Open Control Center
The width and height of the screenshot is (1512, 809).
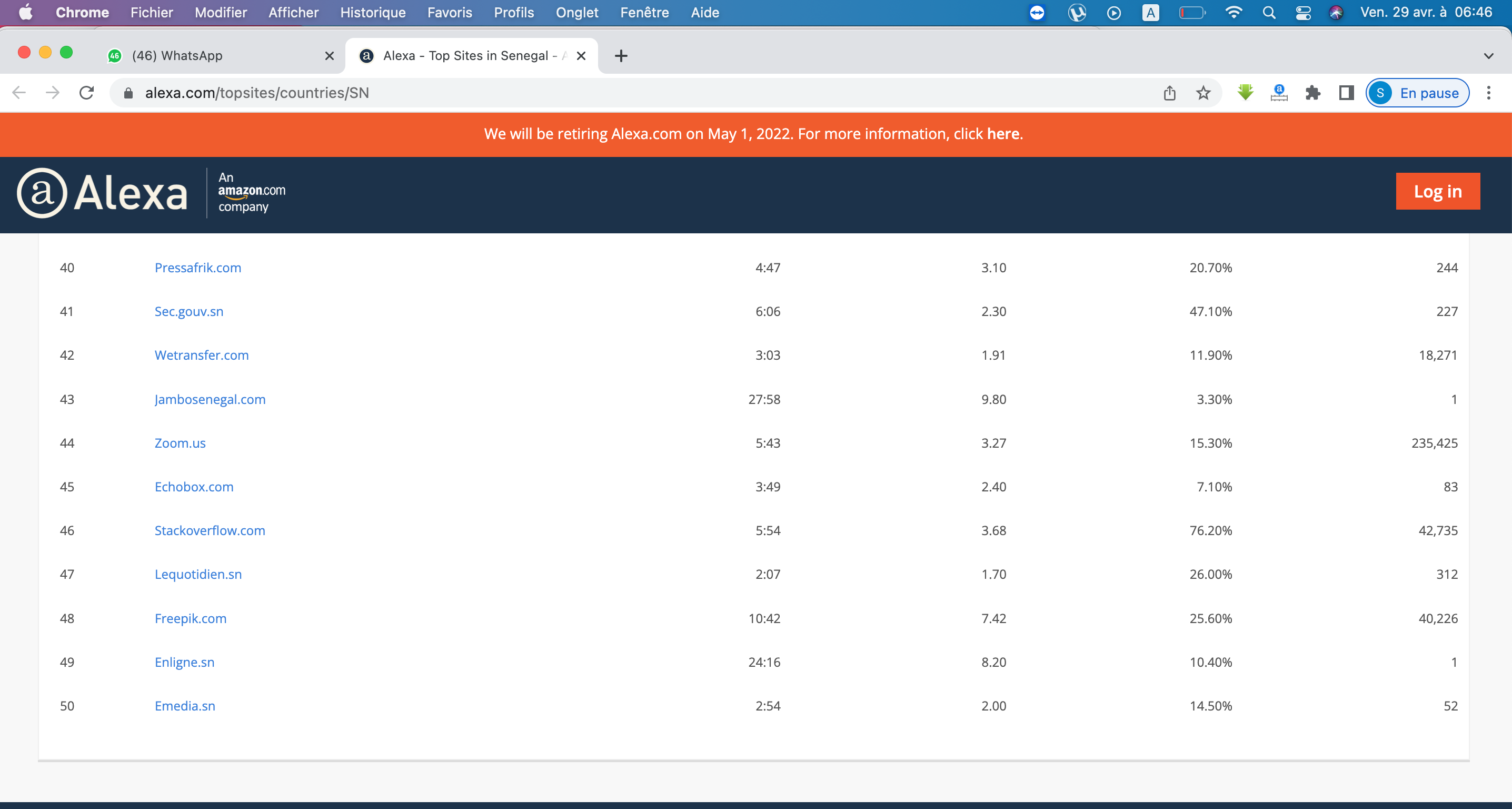(x=1303, y=12)
